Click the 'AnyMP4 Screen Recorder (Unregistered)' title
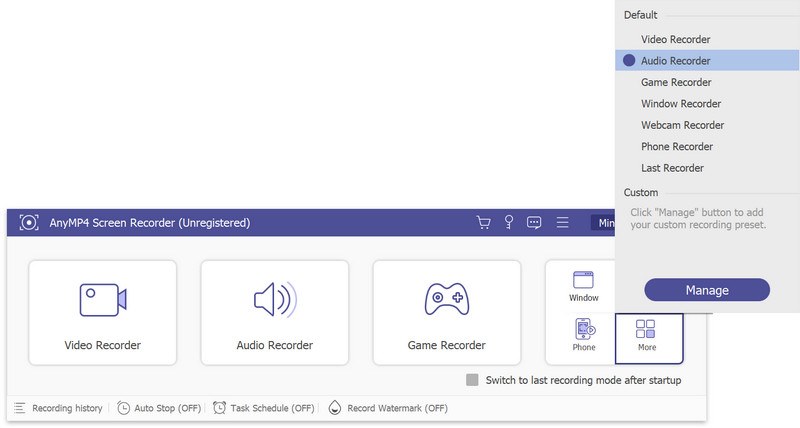 pos(149,223)
